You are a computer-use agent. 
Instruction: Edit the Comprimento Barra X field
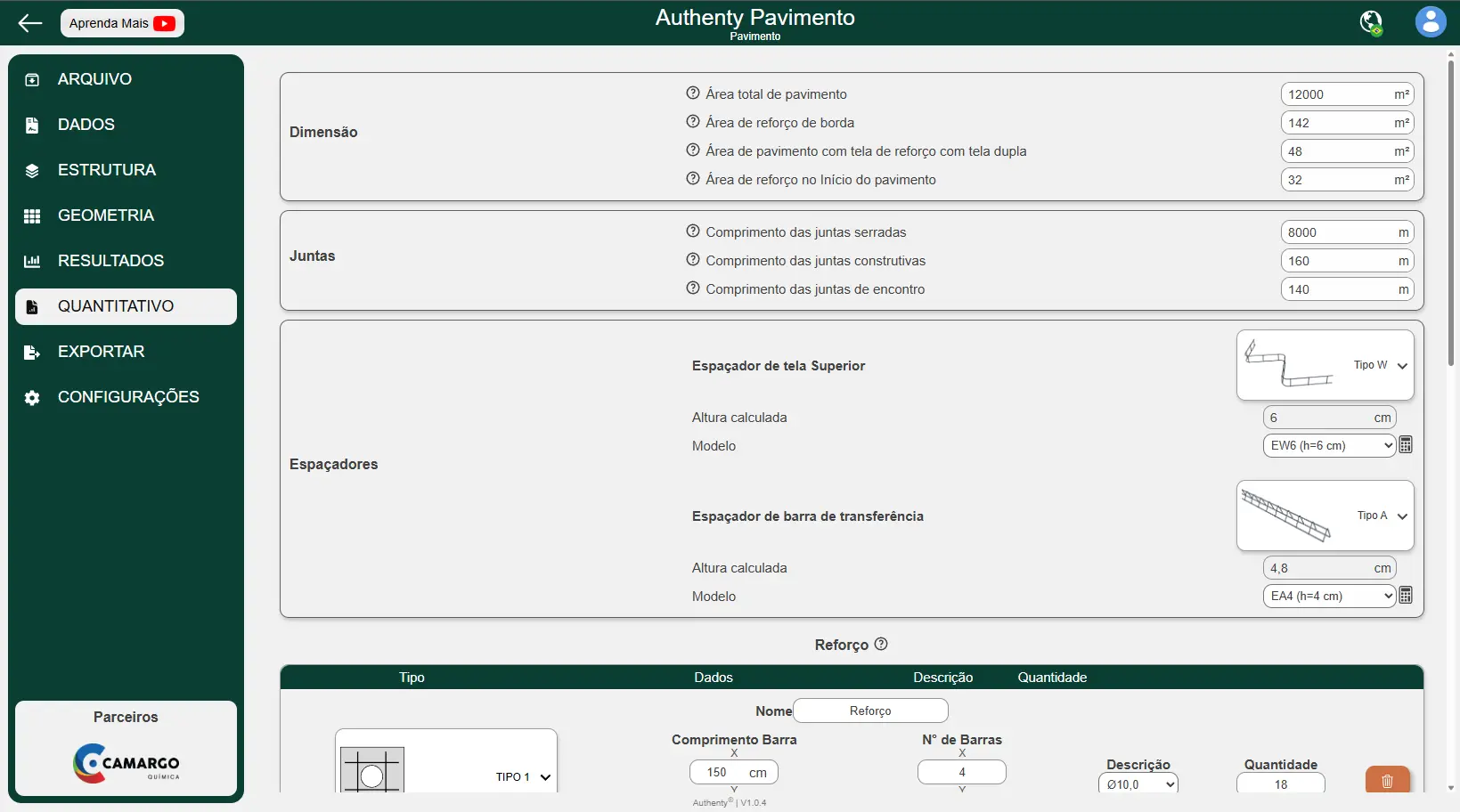pos(734,772)
